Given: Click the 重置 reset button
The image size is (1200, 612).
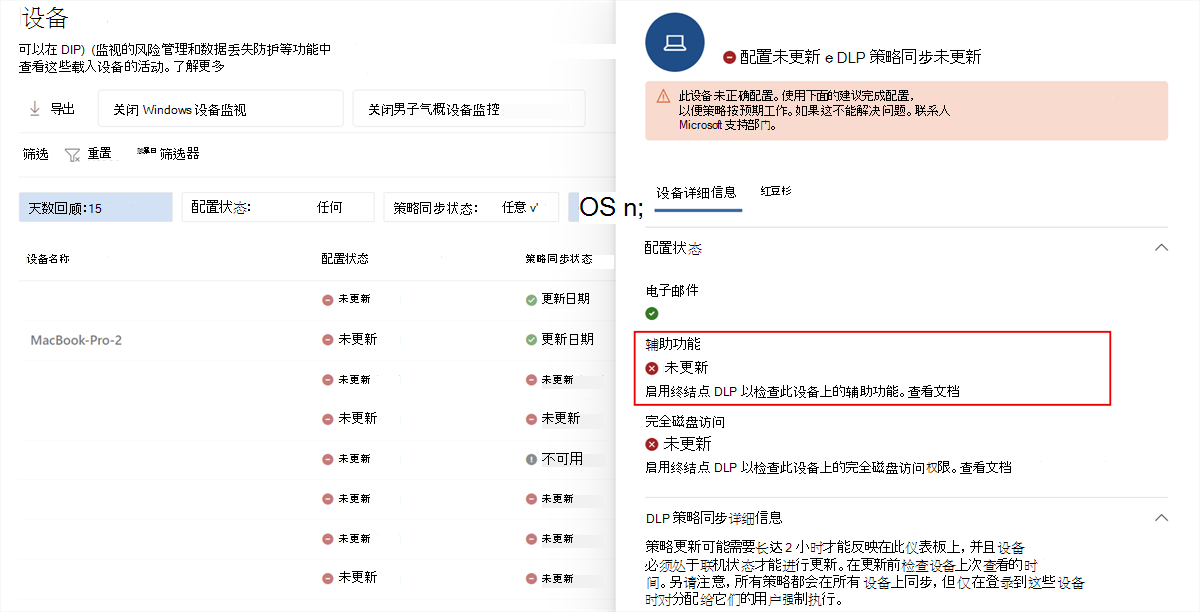Looking at the screenshot, I should pos(89,154).
